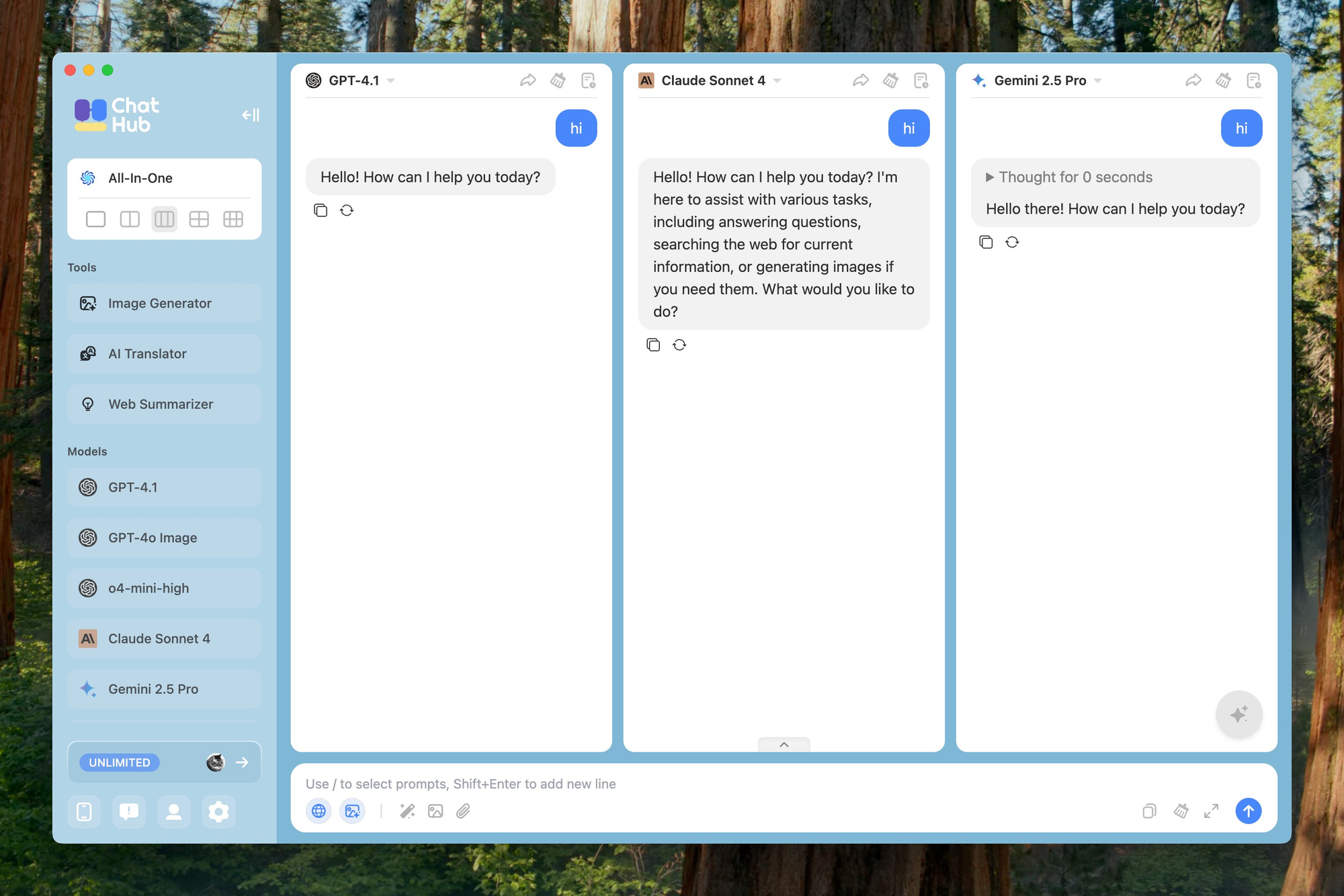Copy the GPT-4.1 response
Image resolution: width=1344 pixels, height=896 pixels.
pyautogui.click(x=321, y=210)
